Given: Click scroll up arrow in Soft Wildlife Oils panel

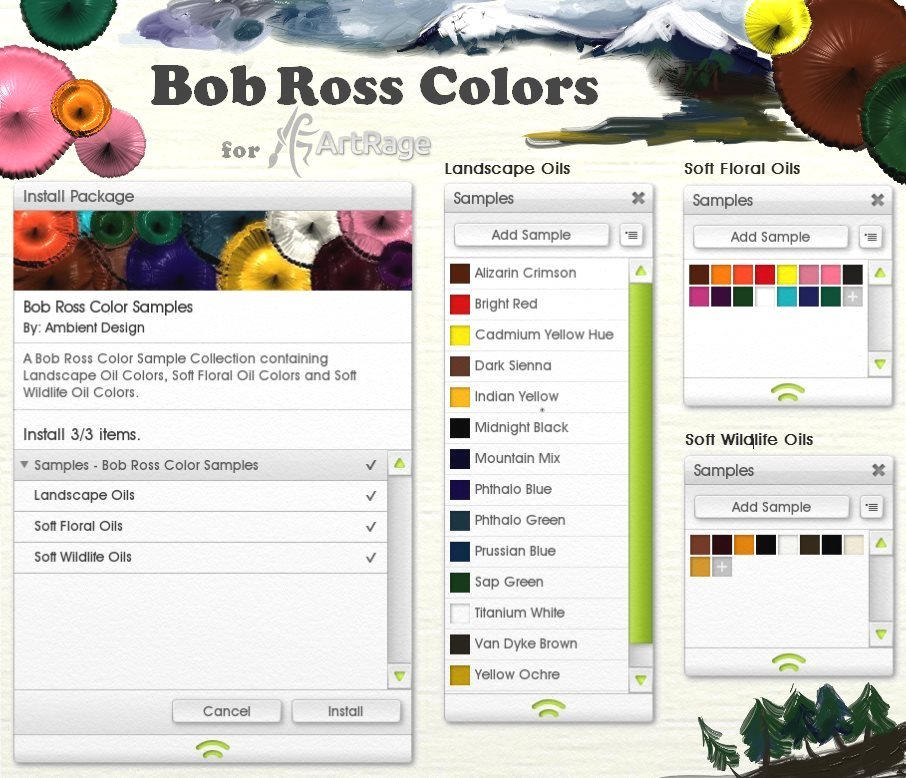Looking at the screenshot, I should (881, 543).
